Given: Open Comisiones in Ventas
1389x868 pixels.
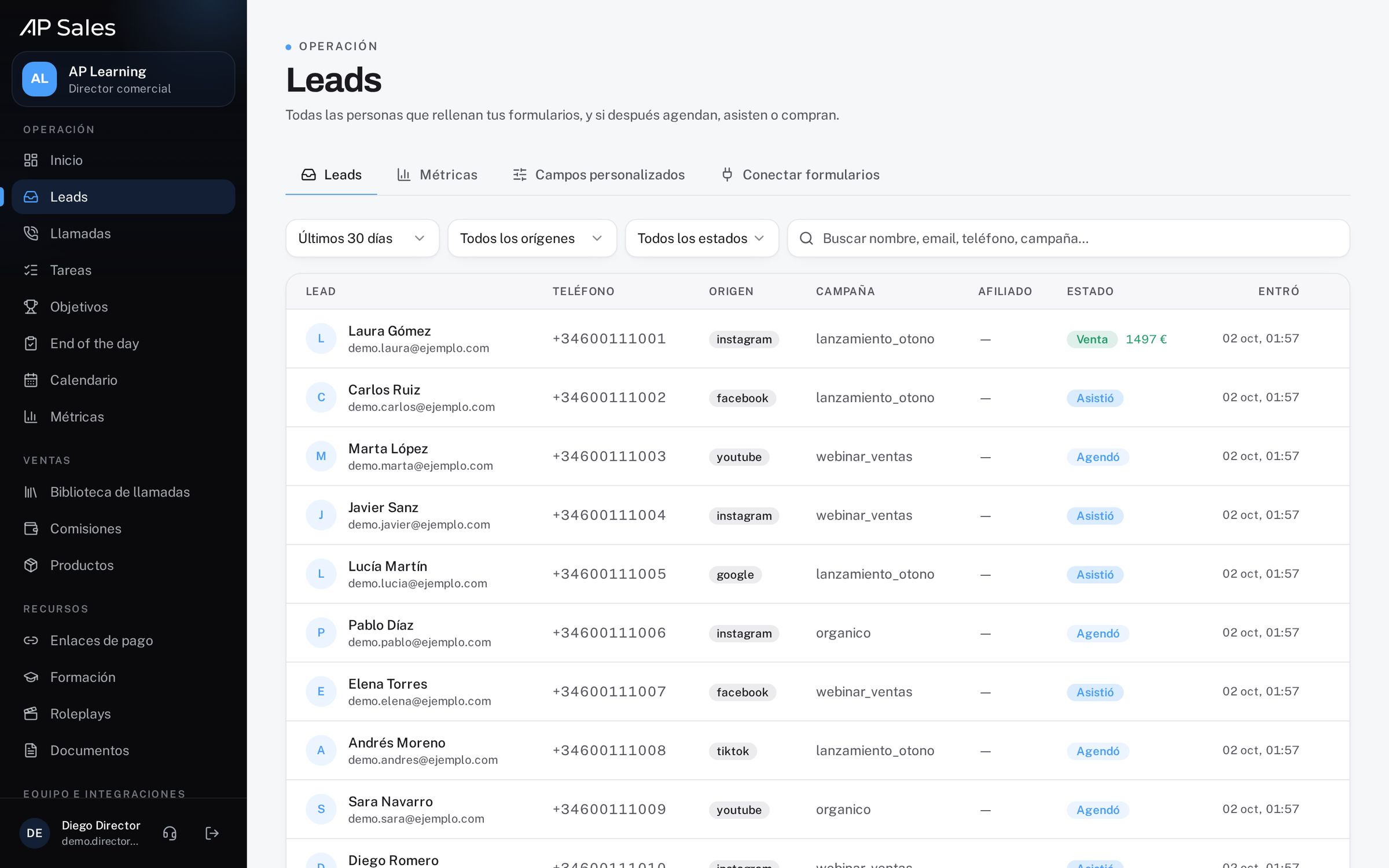Looking at the screenshot, I should tap(123, 528).
